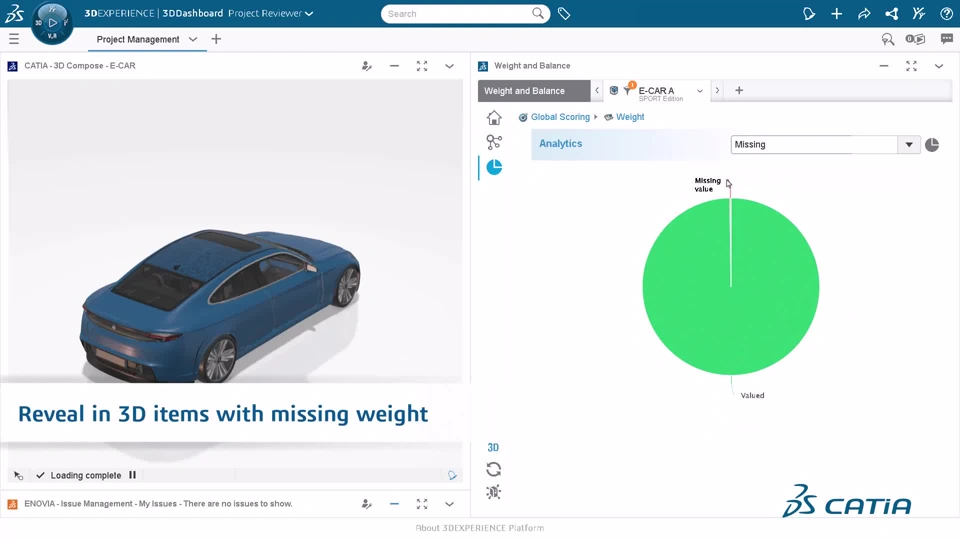
Task: Add a new Weight and Balance tab
Action: (739, 91)
